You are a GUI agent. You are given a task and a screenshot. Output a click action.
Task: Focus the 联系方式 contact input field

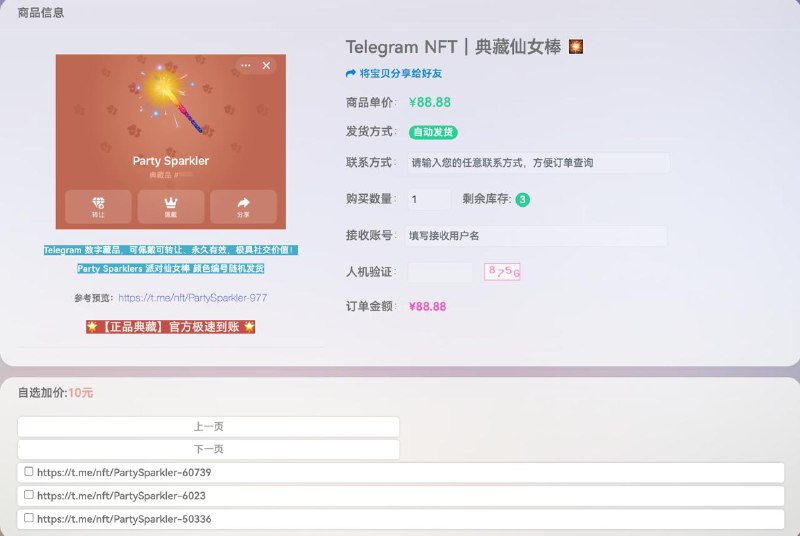pos(538,163)
